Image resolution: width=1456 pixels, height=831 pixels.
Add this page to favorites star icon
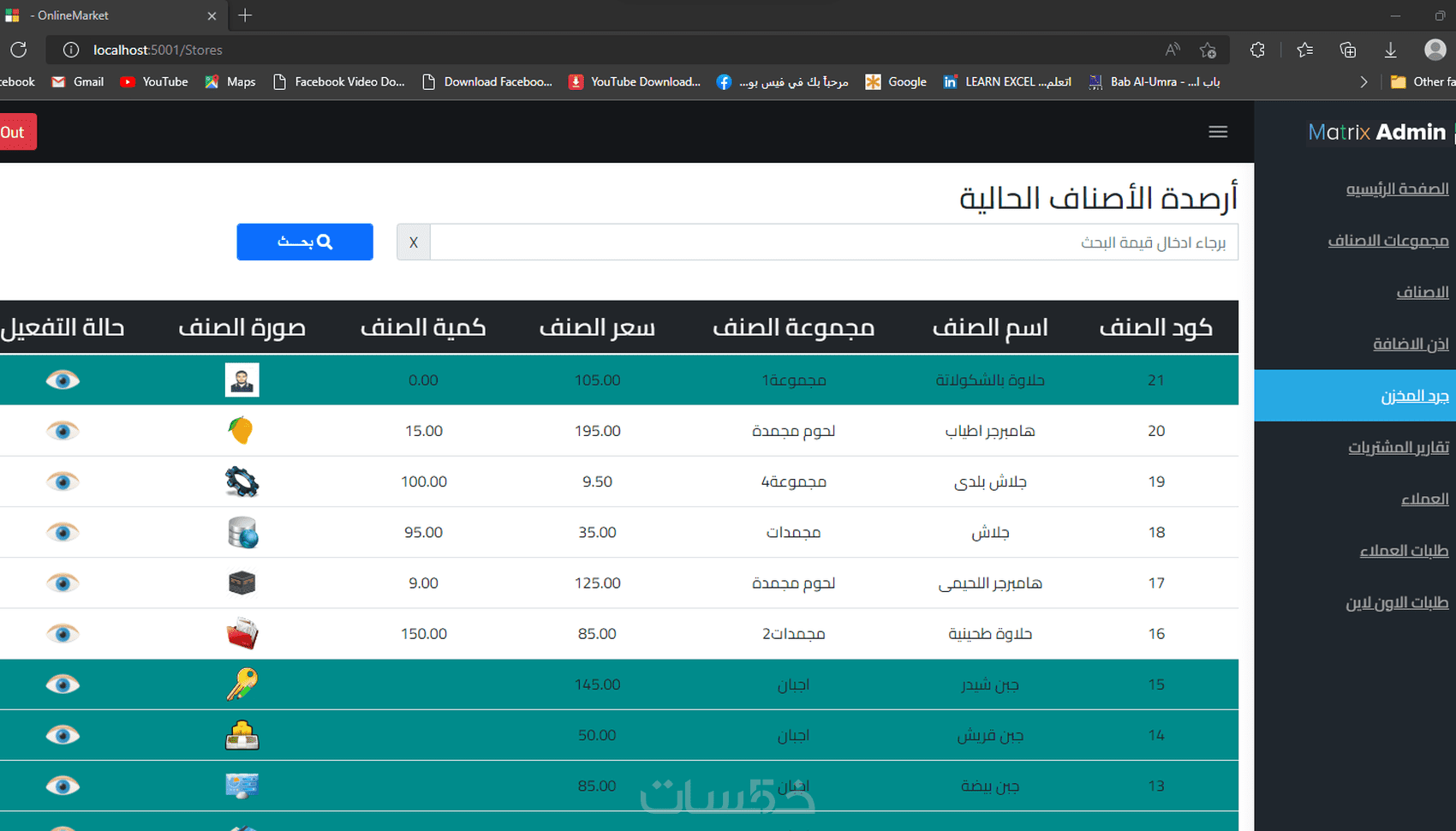(1208, 50)
